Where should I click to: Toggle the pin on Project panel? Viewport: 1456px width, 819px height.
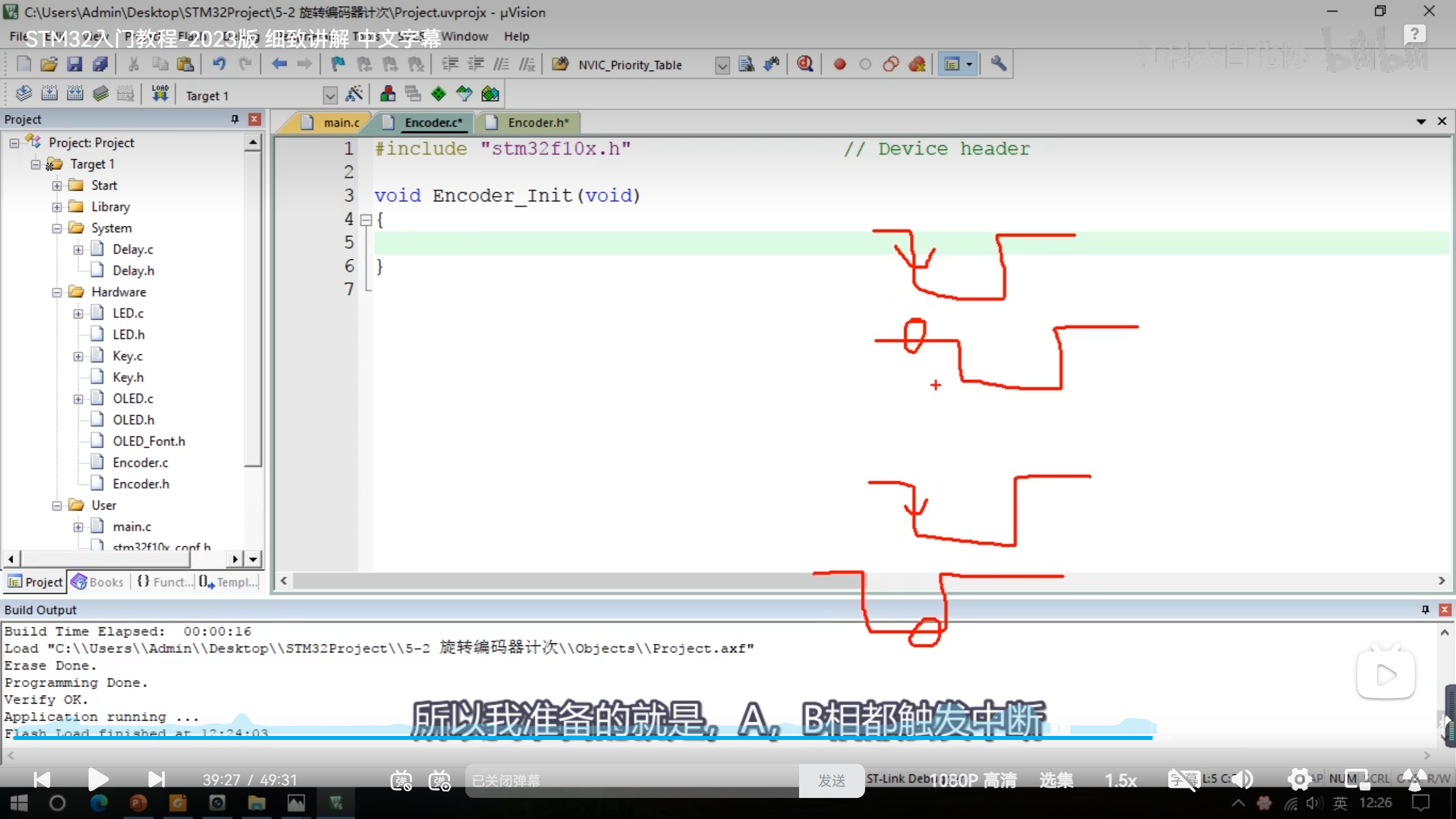(234, 119)
